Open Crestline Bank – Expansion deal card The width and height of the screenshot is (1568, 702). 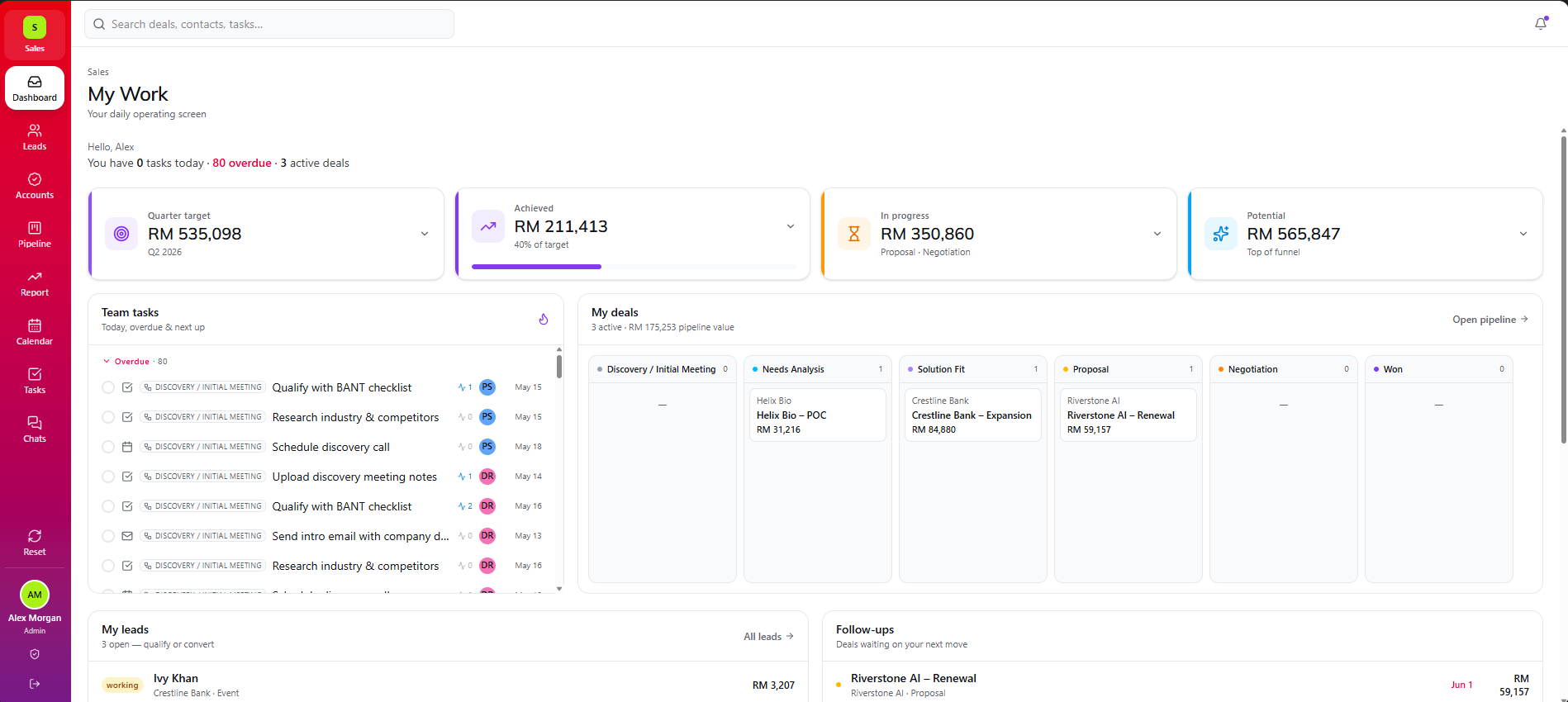pos(973,415)
